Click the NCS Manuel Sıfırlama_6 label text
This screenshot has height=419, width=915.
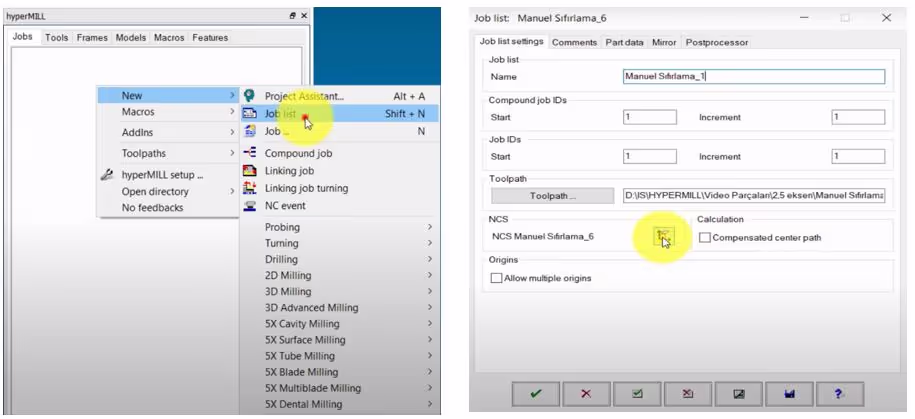point(543,236)
